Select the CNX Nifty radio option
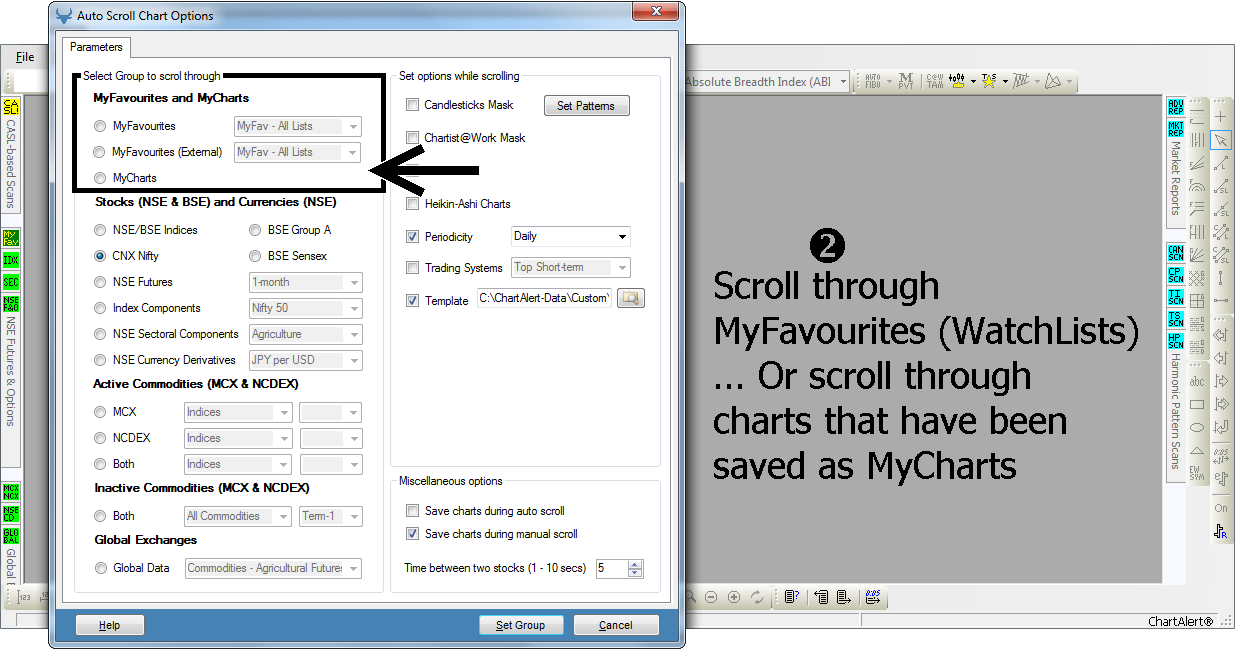The width and height of the screenshot is (1235, 650). (100, 256)
